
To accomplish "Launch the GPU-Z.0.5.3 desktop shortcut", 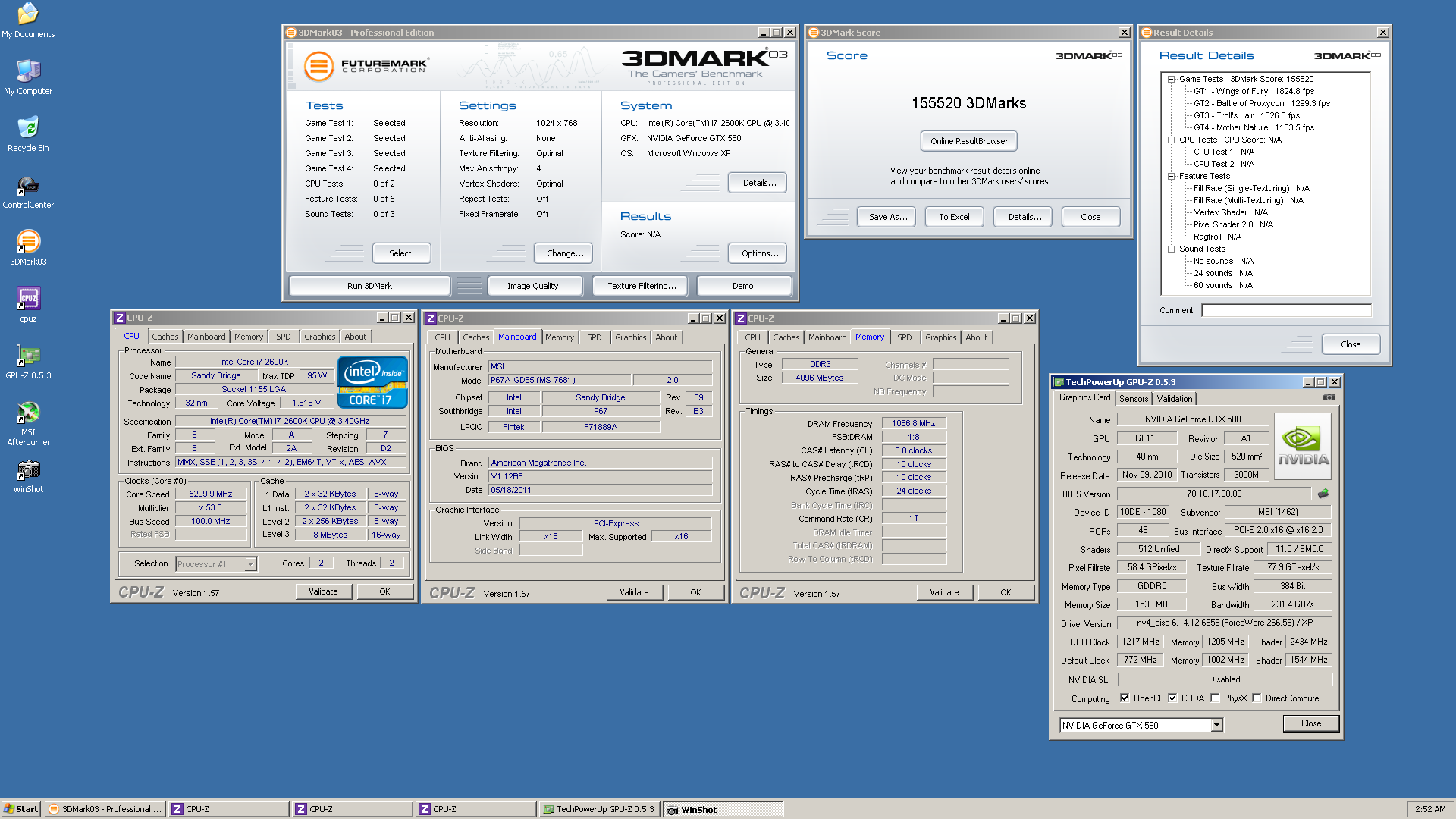I will click(x=28, y=362).
